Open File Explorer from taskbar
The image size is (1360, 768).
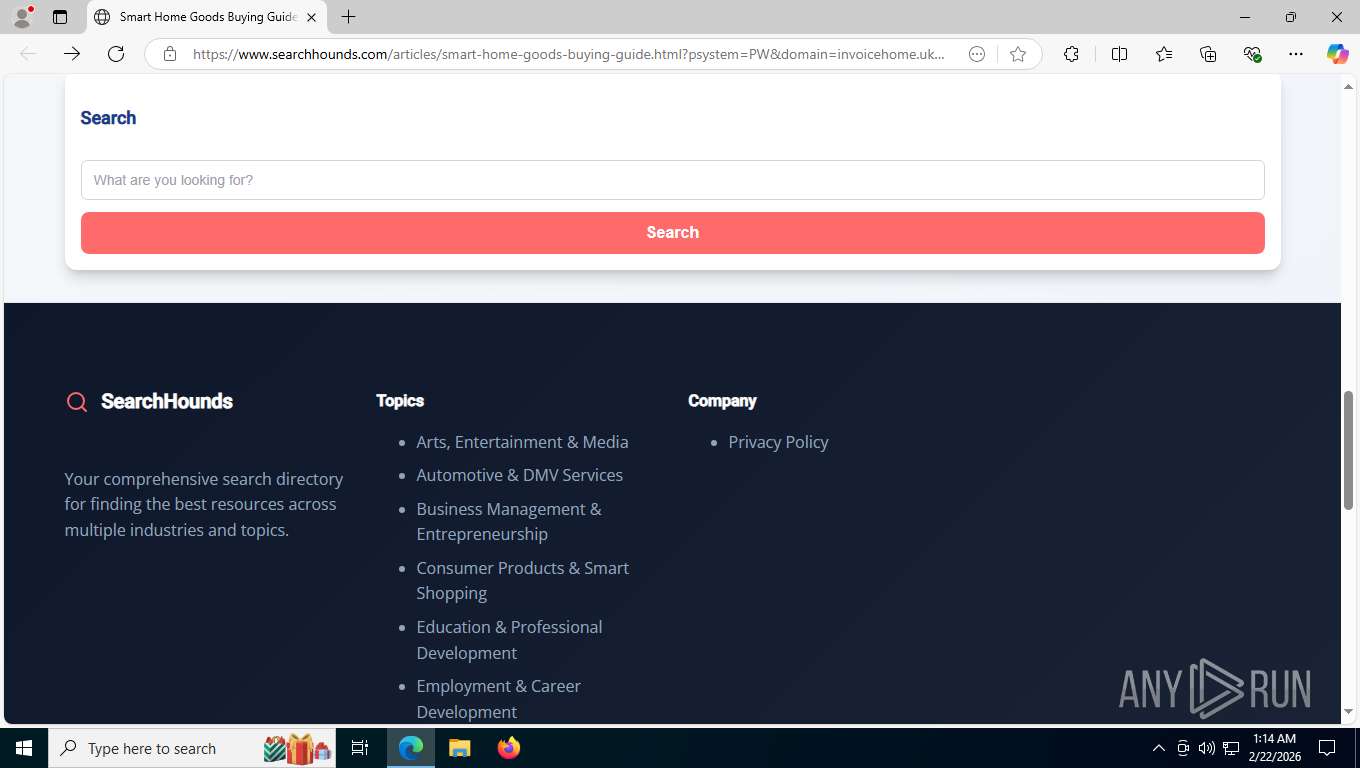459,748
